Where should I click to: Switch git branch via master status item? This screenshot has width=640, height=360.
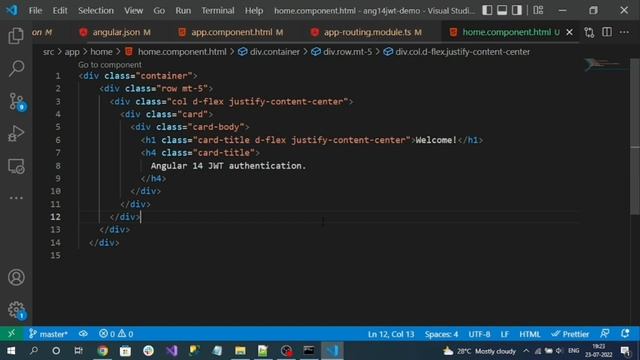click(x=48, y=334)
